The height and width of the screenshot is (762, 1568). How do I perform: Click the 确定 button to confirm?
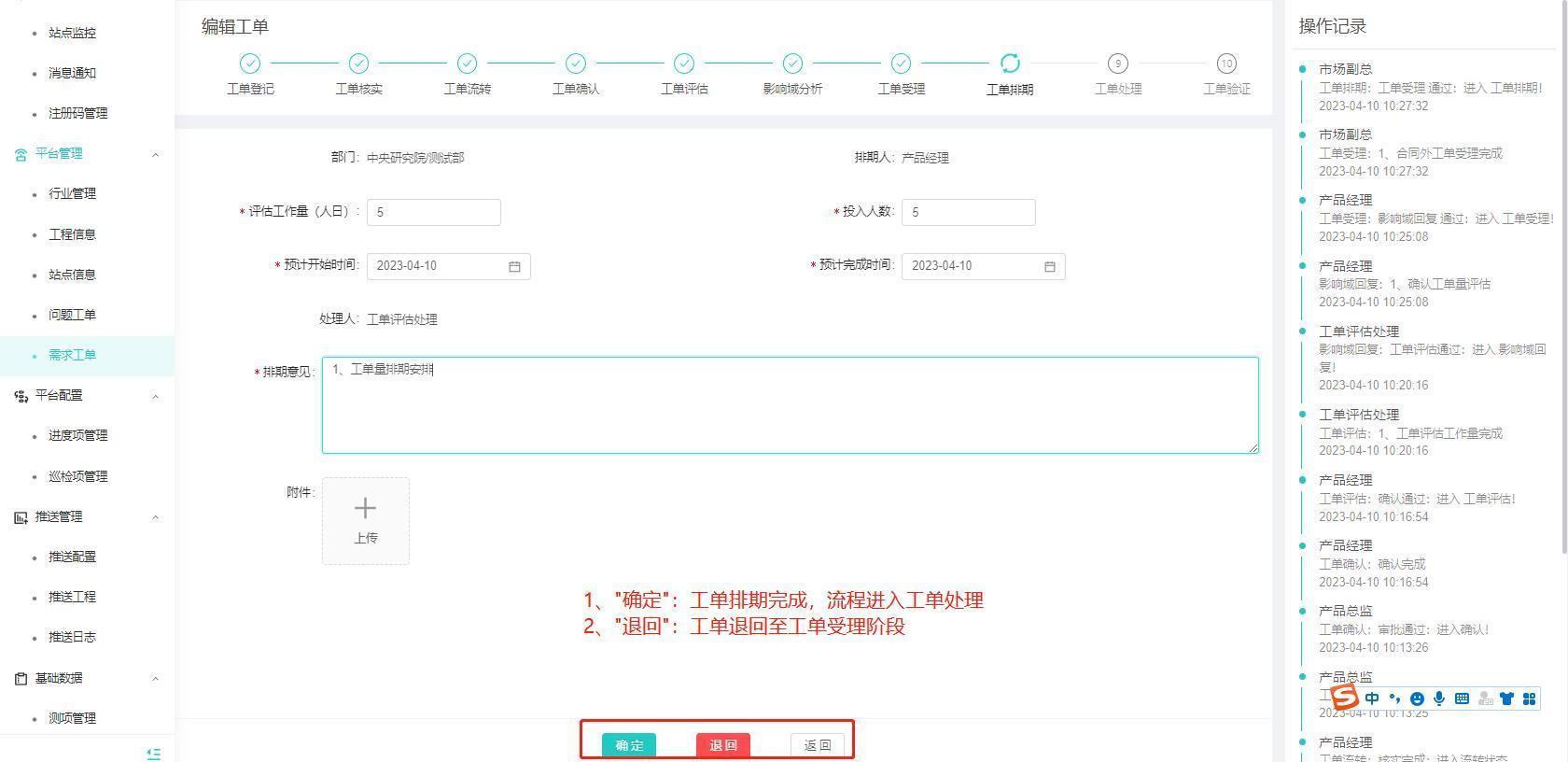[629, 744]
